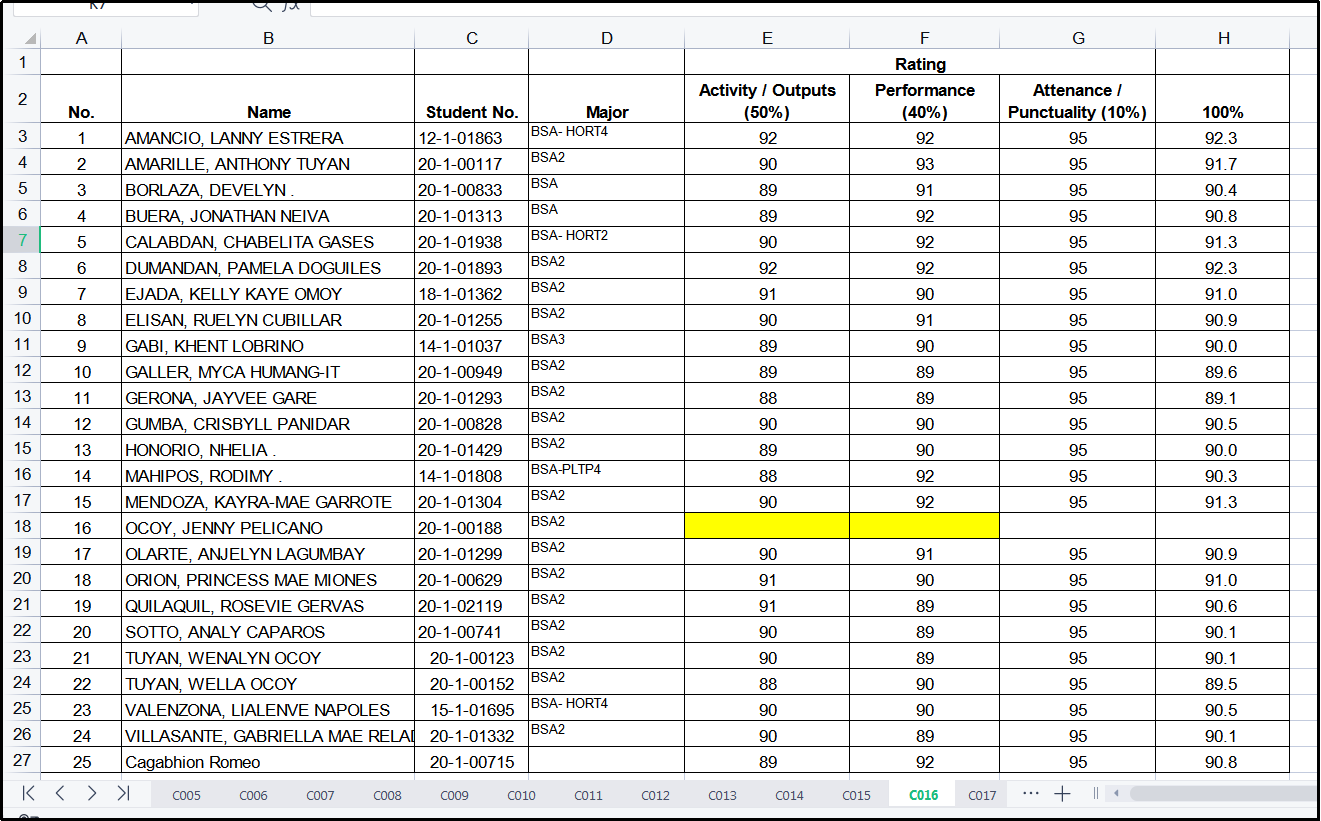Viewport: 1321px width, 821px height.
Task: Switch to the C005 sheet tab
Action: pyautogui.click(x=186, y=796)
